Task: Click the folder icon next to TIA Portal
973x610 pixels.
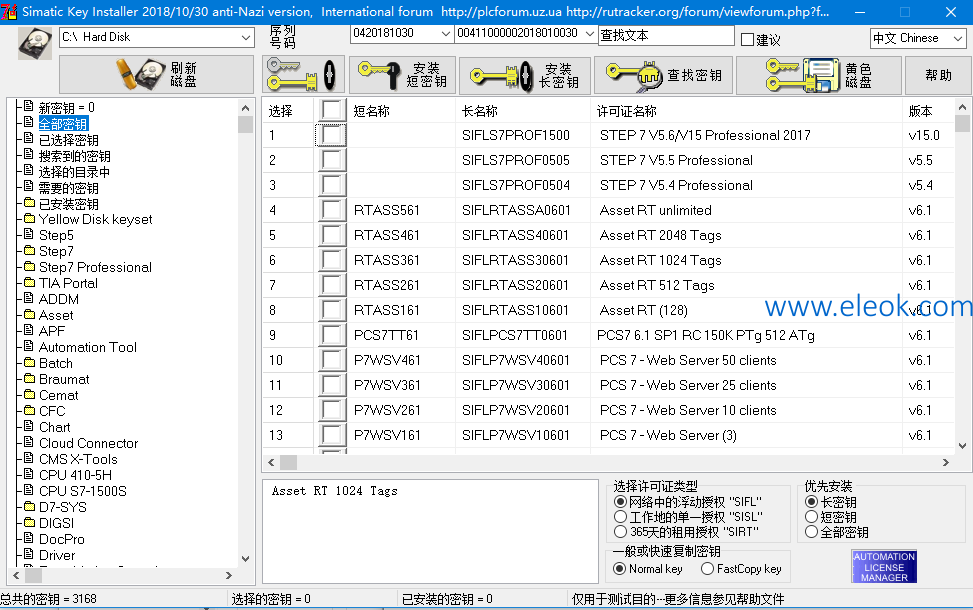Action: (x=29, y=283)
